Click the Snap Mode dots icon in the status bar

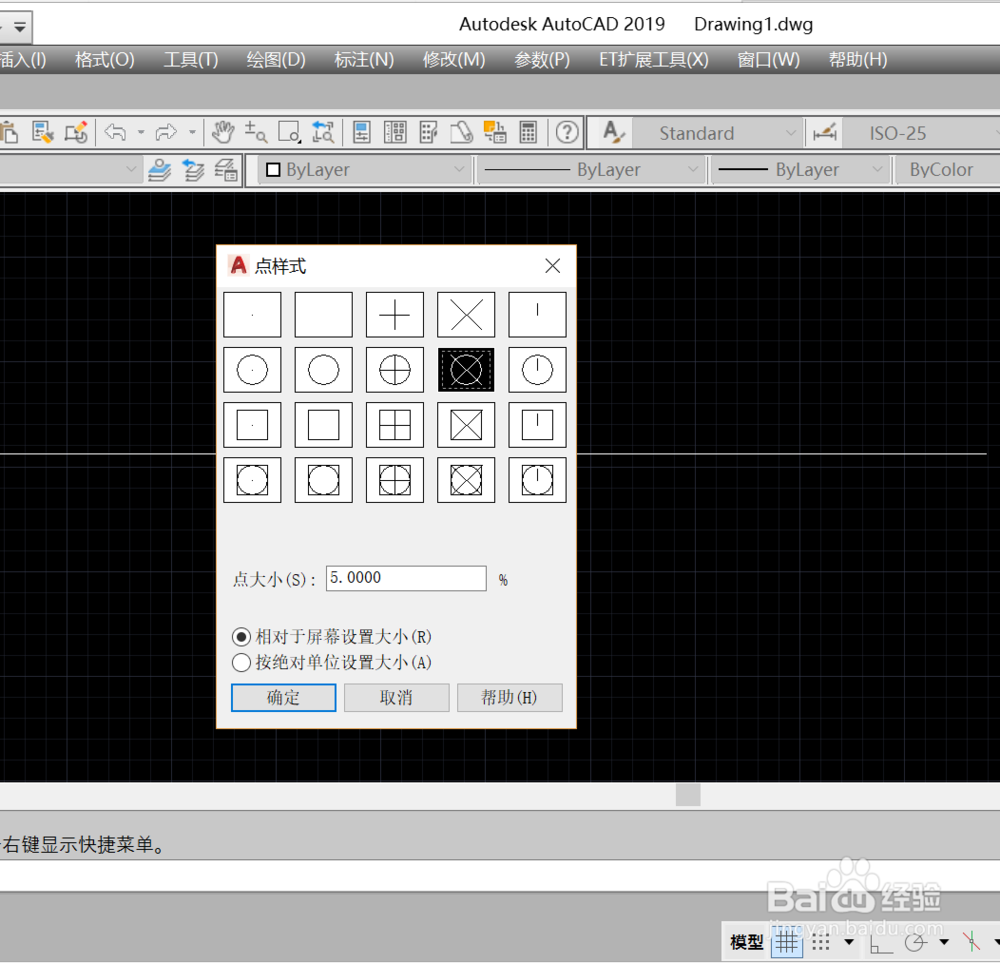(821, 942)
